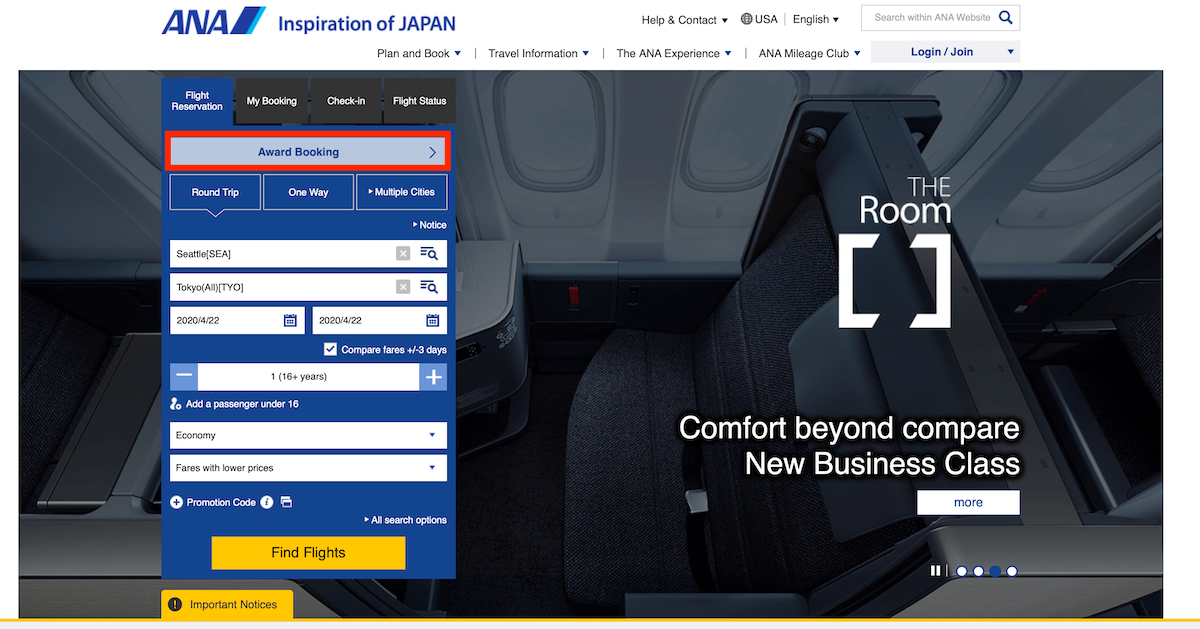Screen dimensions: 1200x629
Task: Select the One Way option
Action: tap(308, 192)
